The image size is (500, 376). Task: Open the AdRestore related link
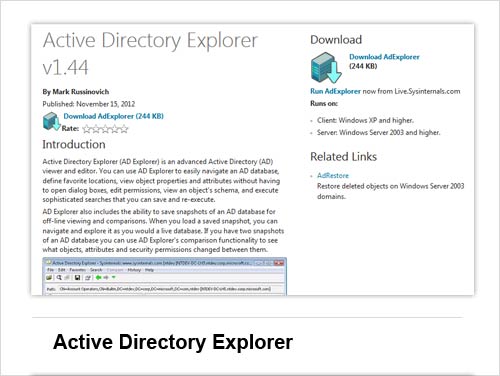[x=333, y=175]
